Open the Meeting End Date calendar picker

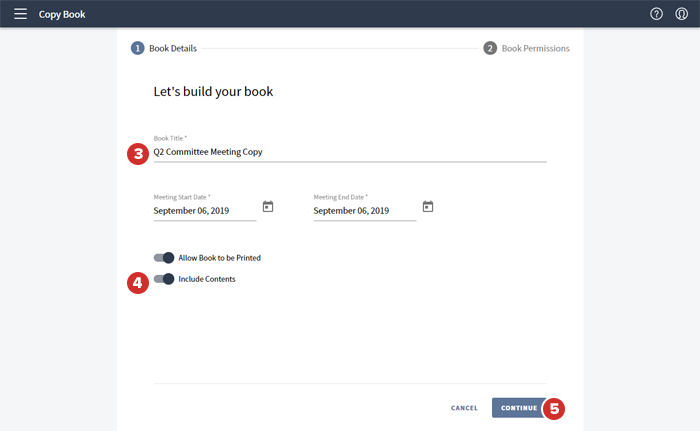click(x=428, y=207)
